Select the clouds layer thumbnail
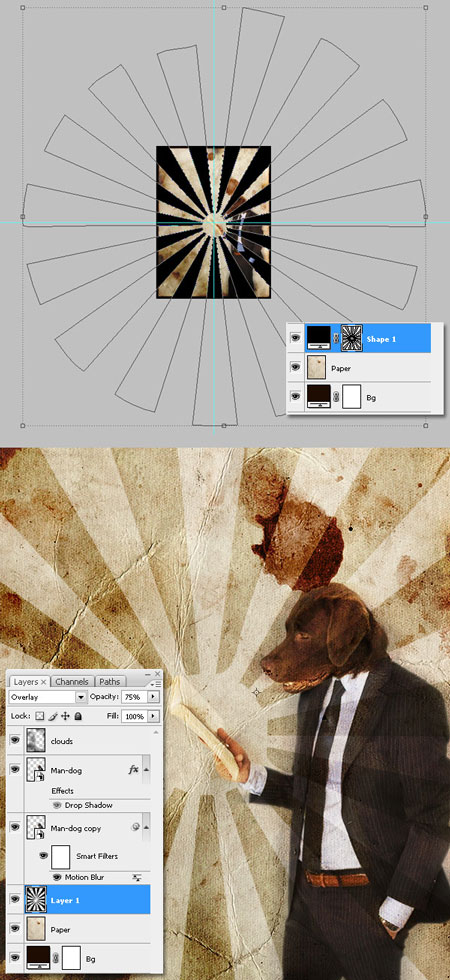Viewport: 450px width, 980px height. (36, 741)
